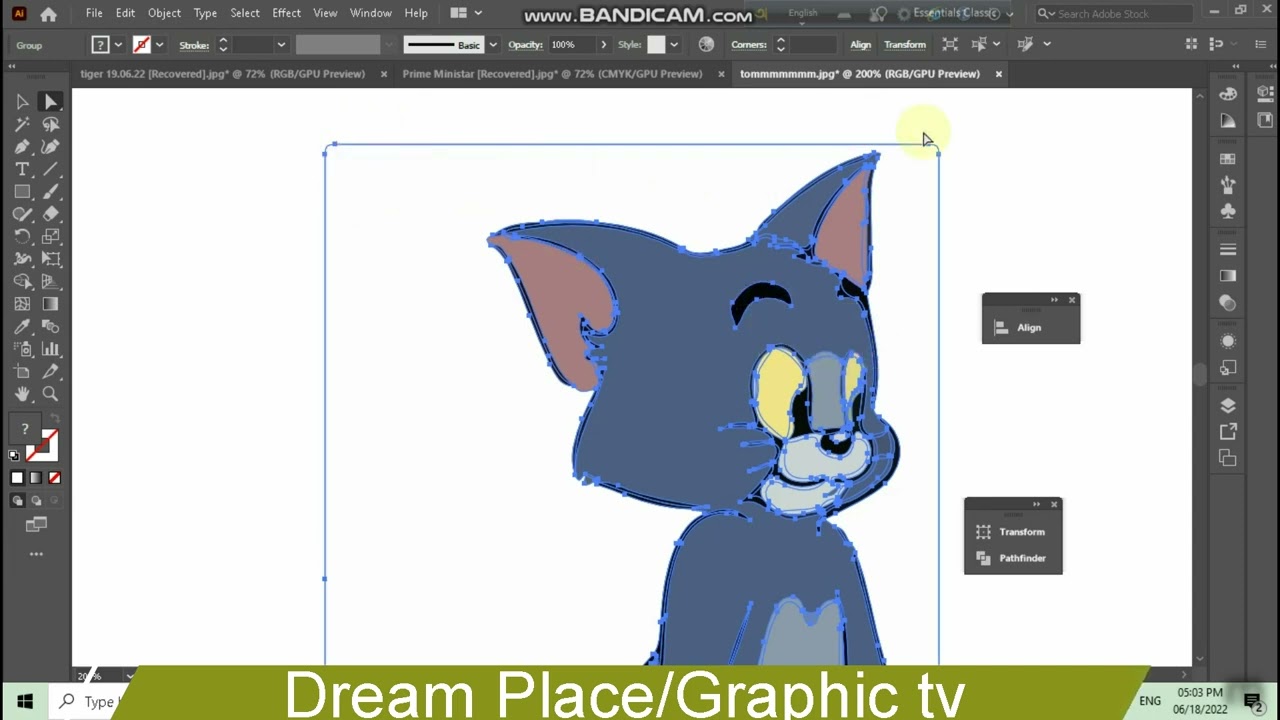Swap fill and stroke colors

point(54,418)
